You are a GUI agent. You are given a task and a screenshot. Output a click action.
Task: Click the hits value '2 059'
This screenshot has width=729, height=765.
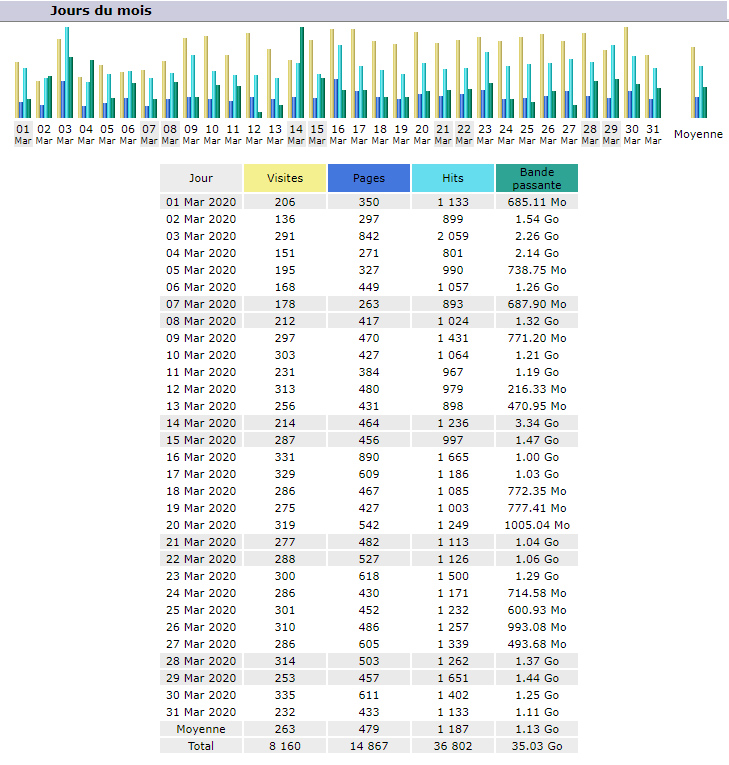pyautogui.click(x=453, y=236)
